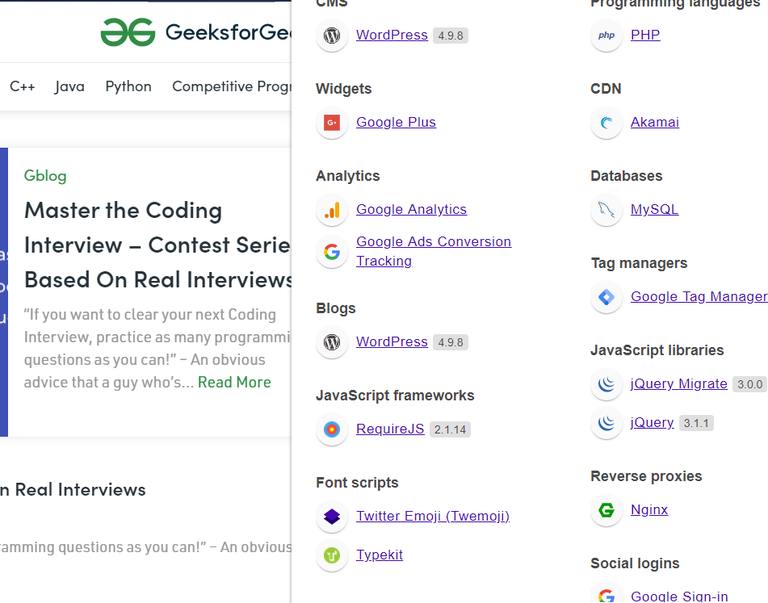Click the WordPress icon under CMS

click(332, 35)
